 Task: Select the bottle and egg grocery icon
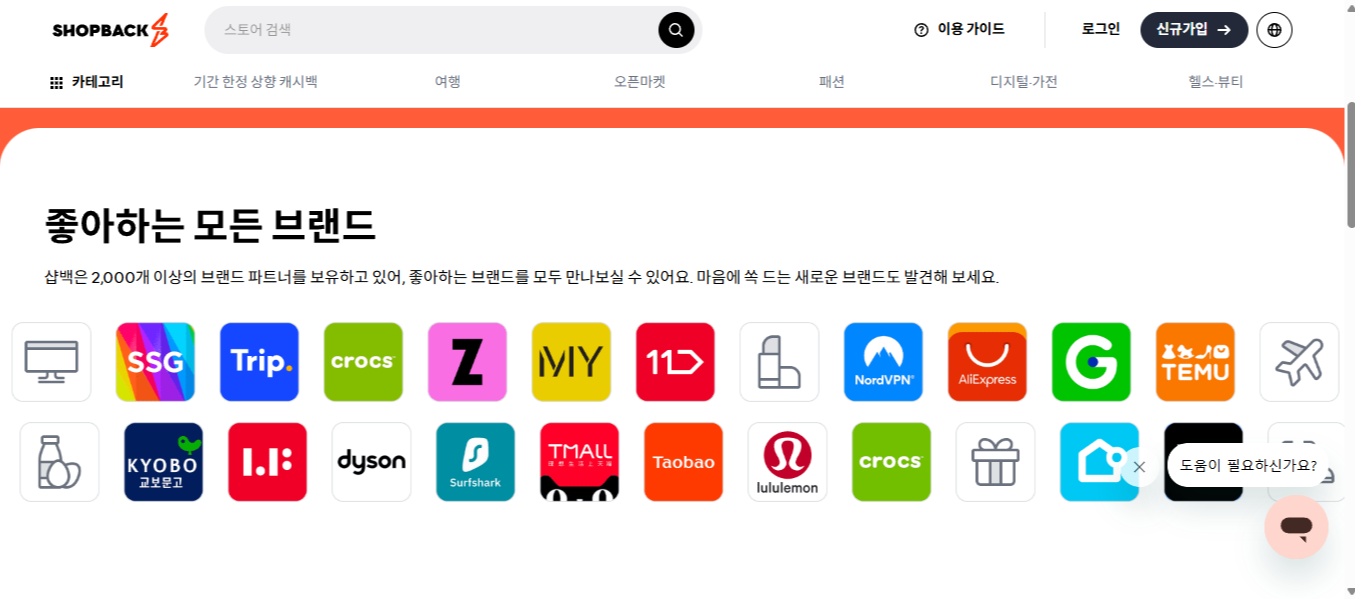59,462
